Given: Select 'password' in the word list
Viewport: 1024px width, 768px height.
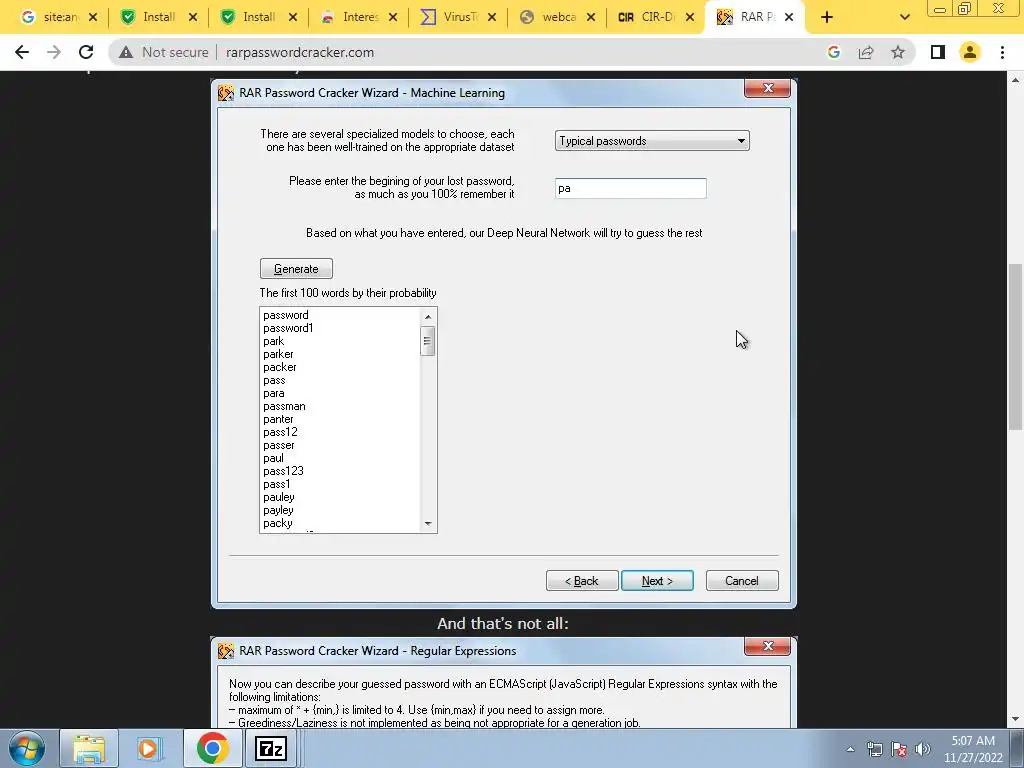Looking at the screenshot, I should click(285, 315).
